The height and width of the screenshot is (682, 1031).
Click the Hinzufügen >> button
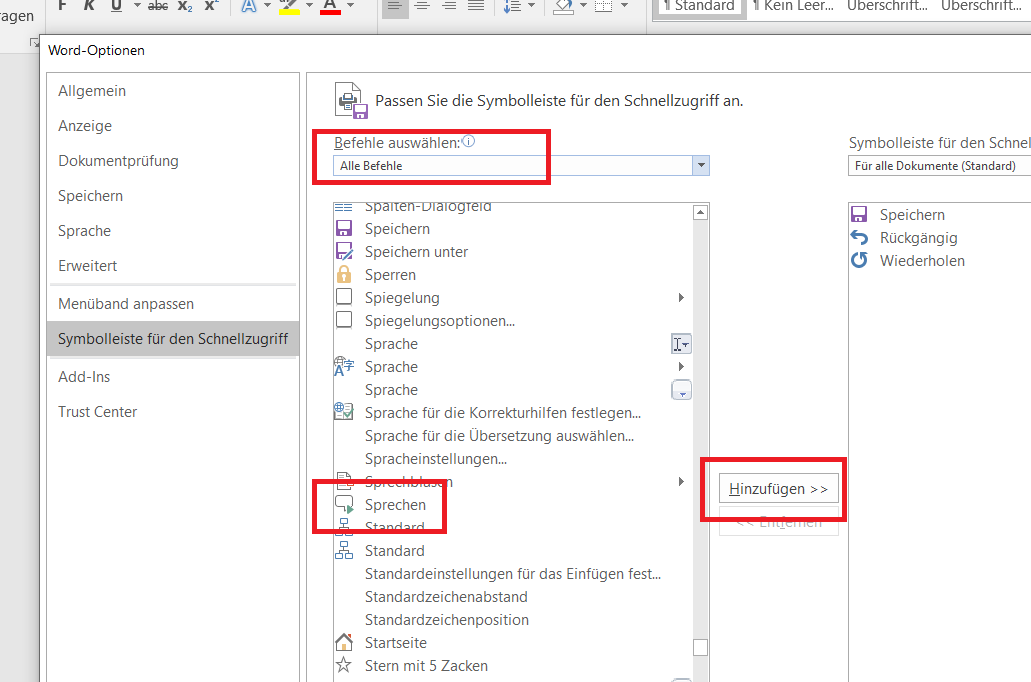(x=779, y=489)
